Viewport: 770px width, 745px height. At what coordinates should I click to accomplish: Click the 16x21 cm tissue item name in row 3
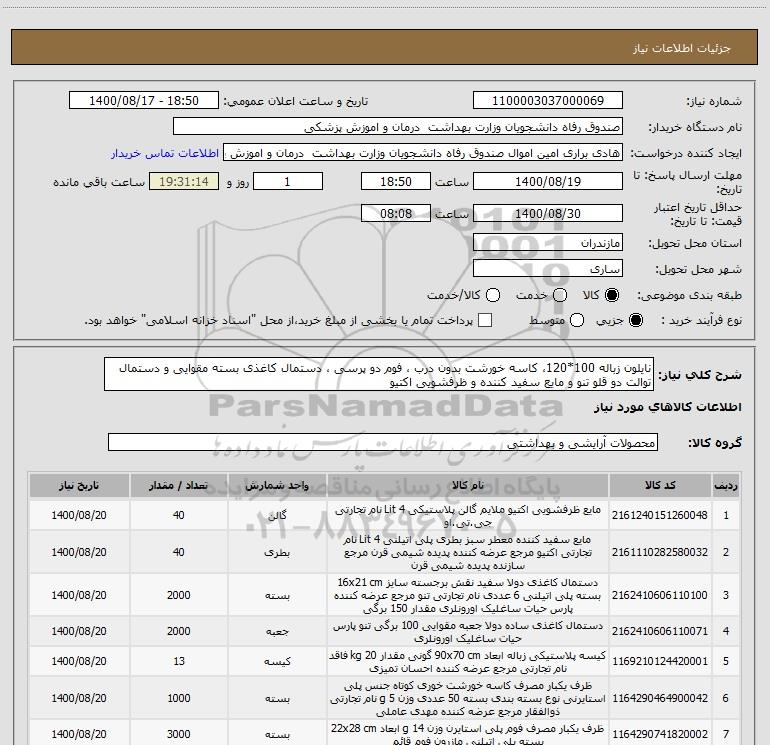pyautogui.click(x=468, y=595)
